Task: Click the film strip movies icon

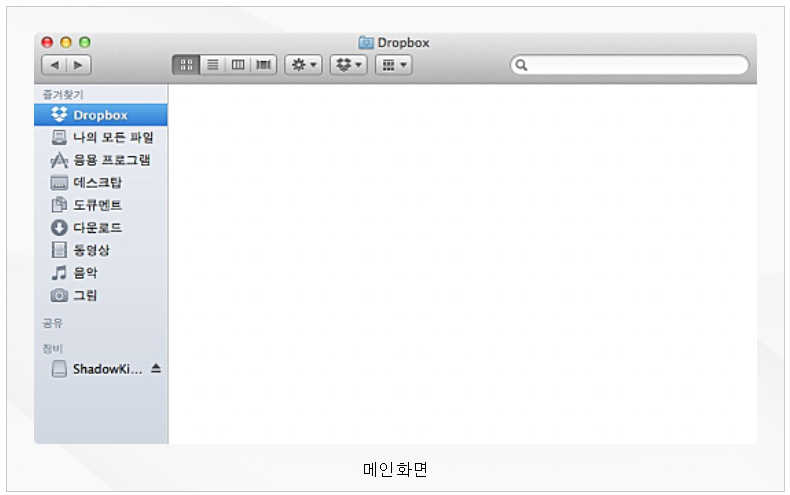Action: 59,250
